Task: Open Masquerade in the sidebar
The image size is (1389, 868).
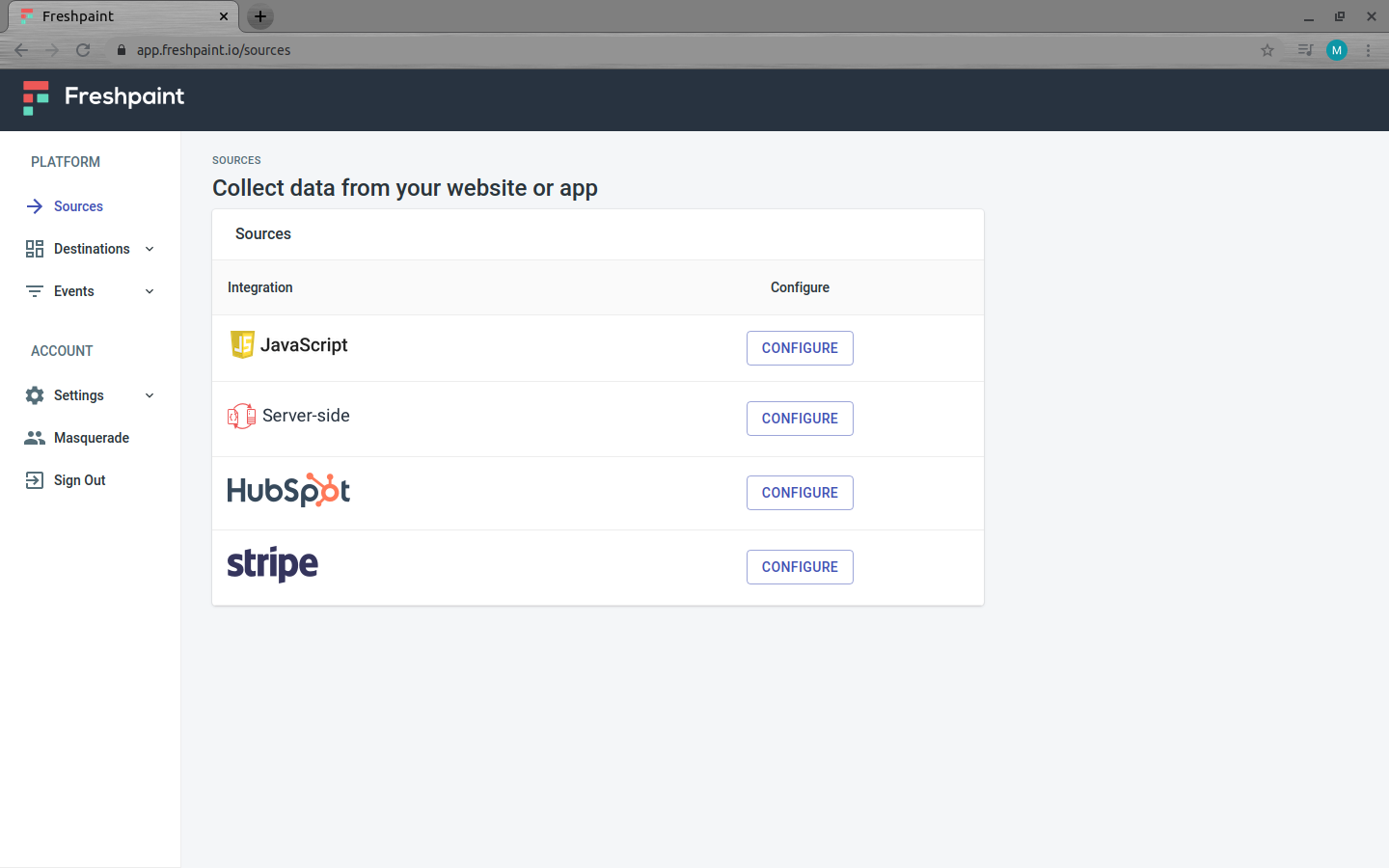Action: point(92,438)
